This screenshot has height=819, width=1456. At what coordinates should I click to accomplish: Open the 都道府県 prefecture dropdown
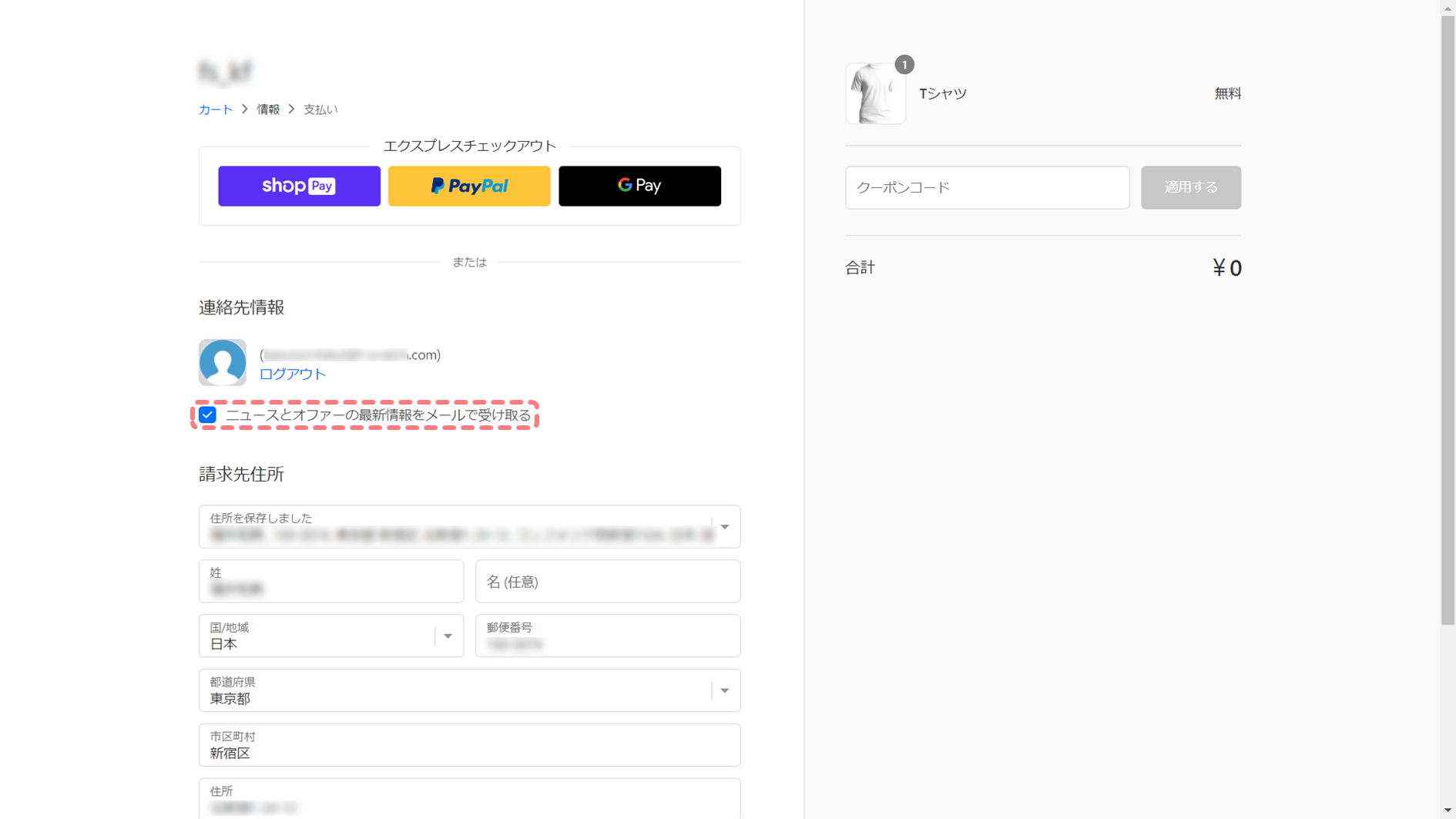(x=469, y=690)
